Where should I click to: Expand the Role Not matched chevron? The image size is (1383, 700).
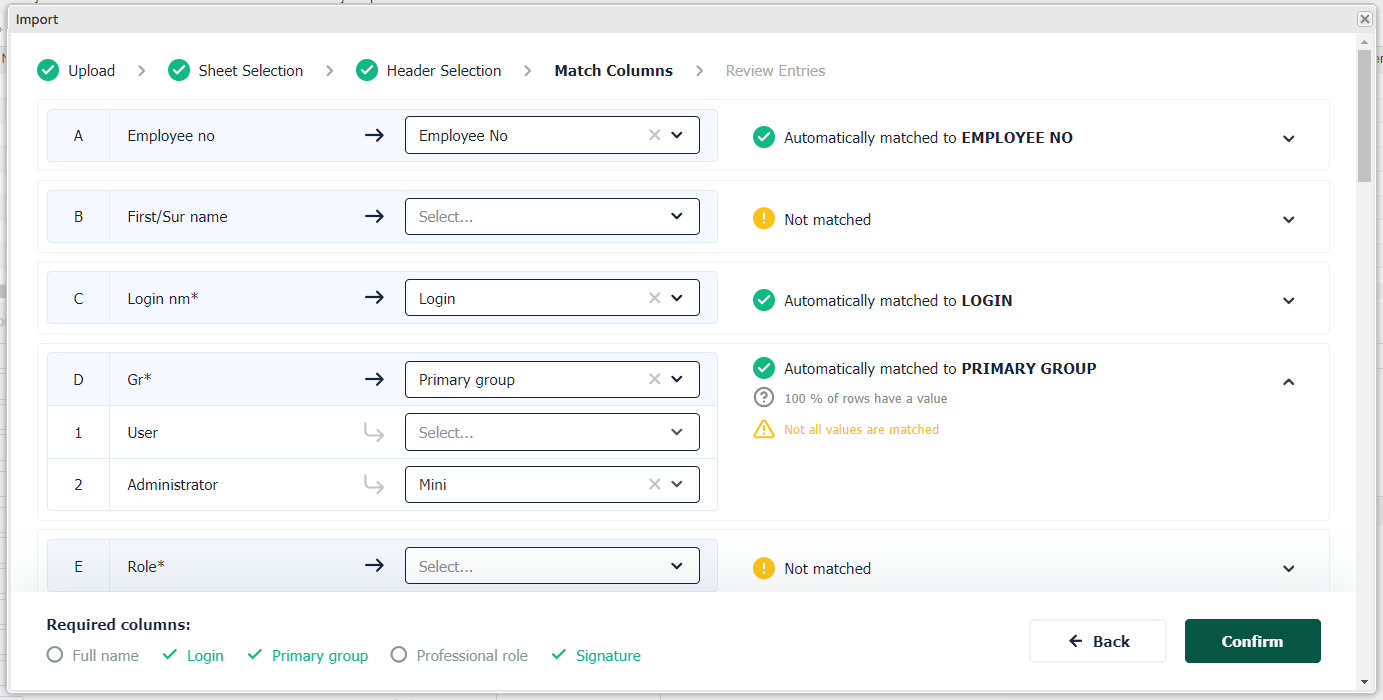(1289, 568)
